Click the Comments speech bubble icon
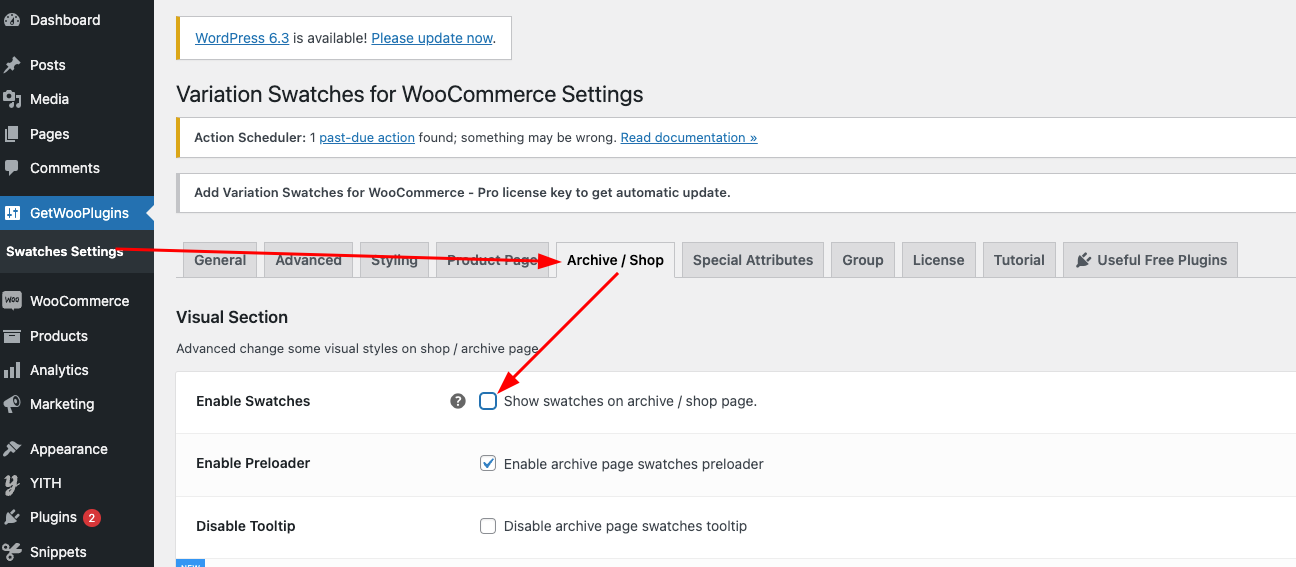1296x567 pixels. click(12, 168)
